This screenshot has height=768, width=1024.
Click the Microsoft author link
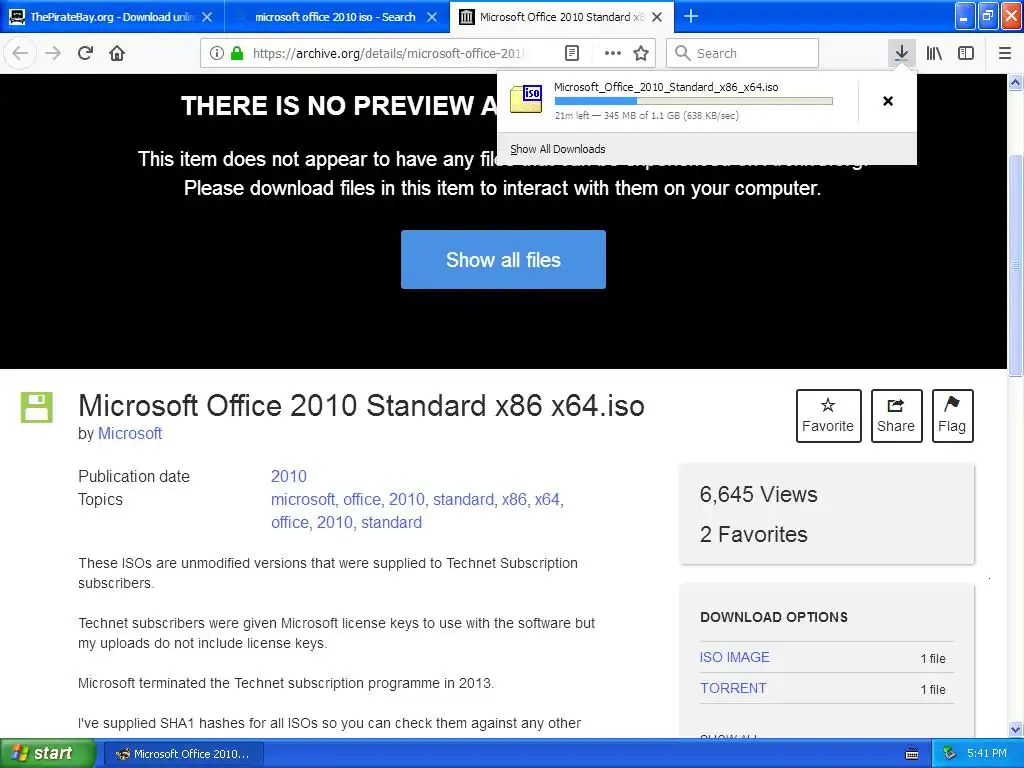coord(130,434)
